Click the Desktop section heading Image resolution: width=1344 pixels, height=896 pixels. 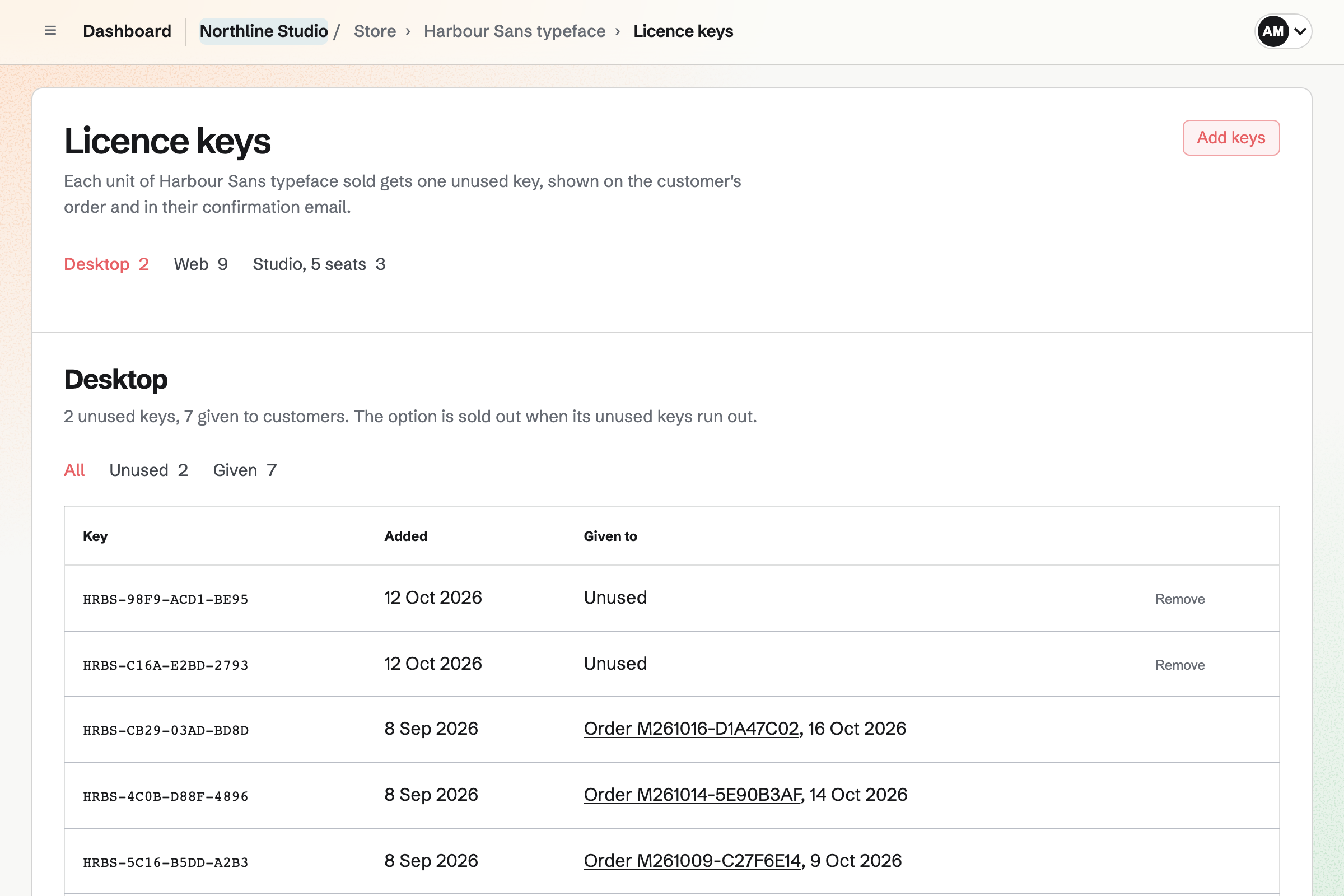115,380
